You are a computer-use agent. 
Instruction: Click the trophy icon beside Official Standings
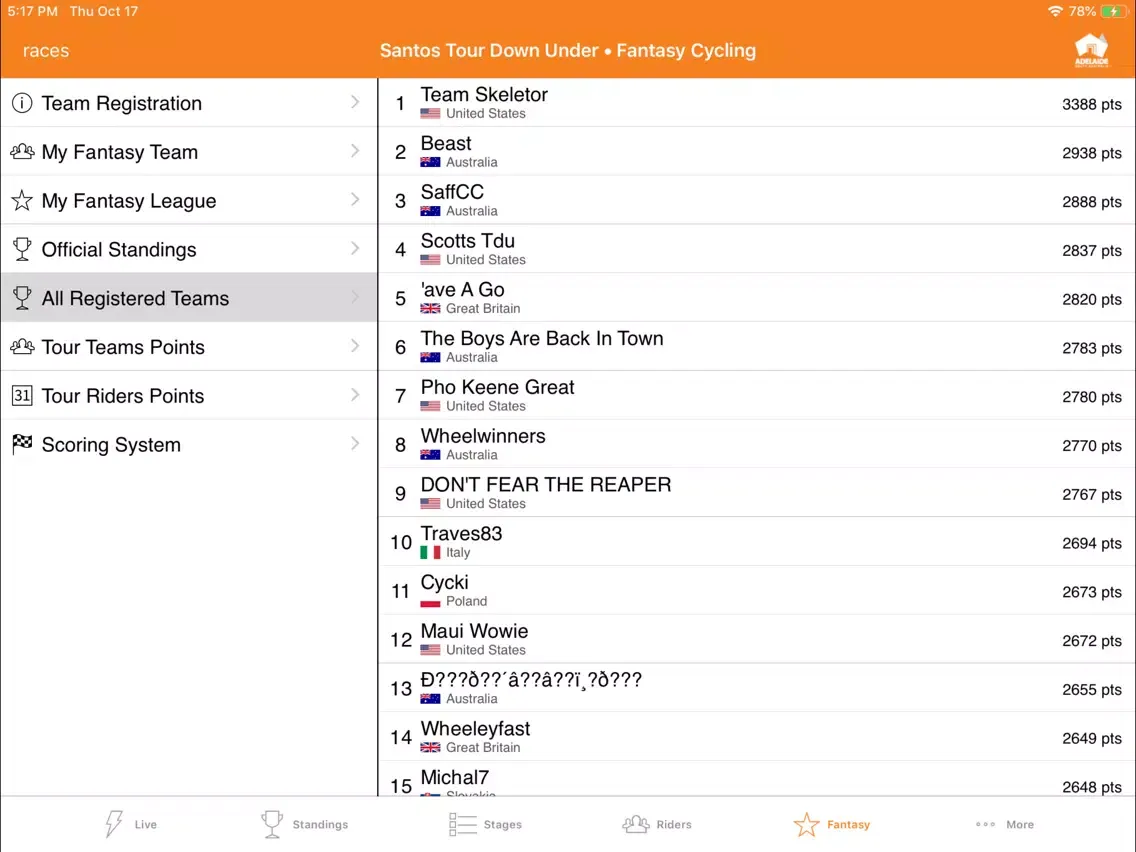pos(22,249)
